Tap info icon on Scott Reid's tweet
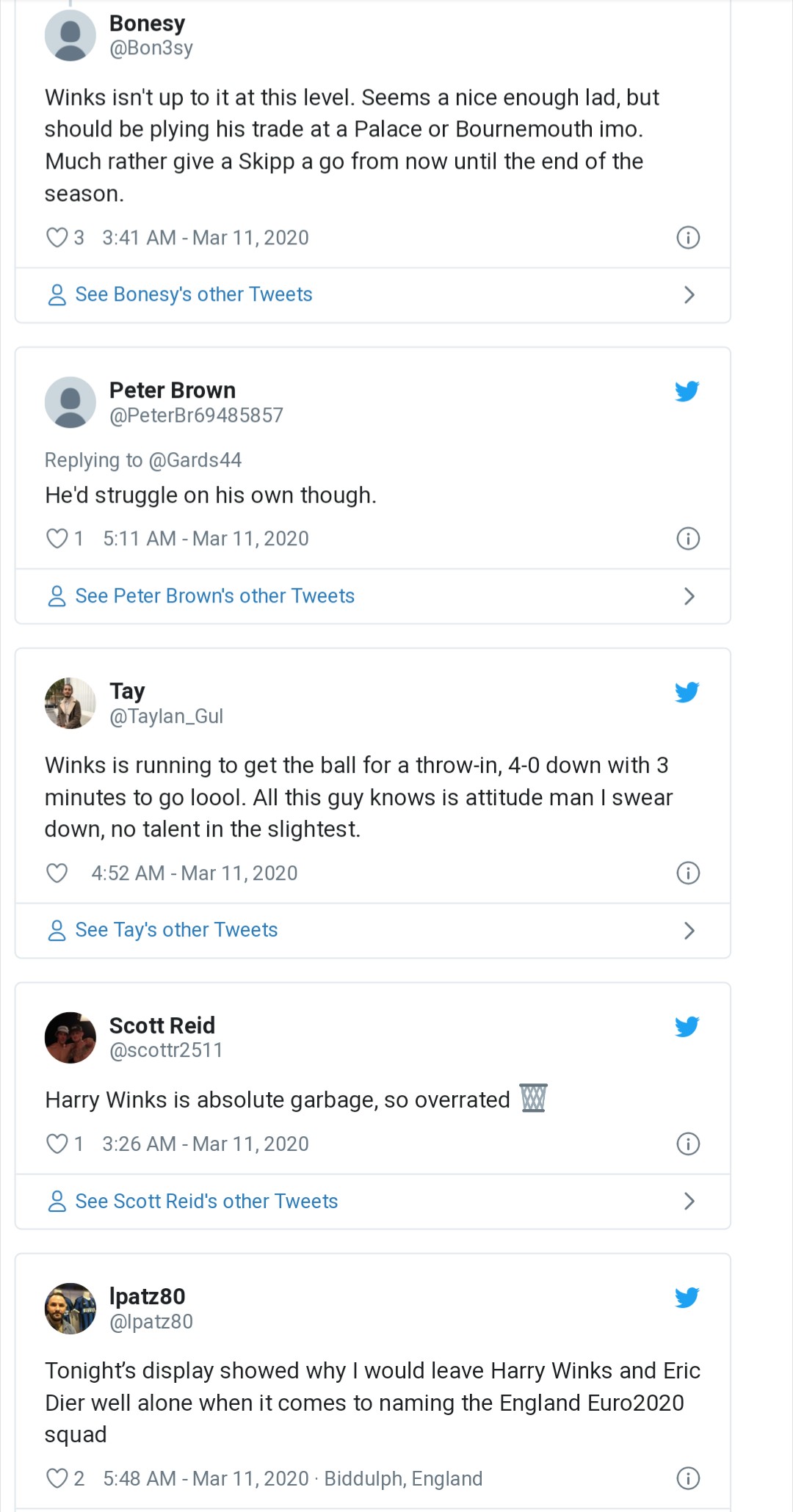This screenshot has width=793, height=1512. (687, 1144)
